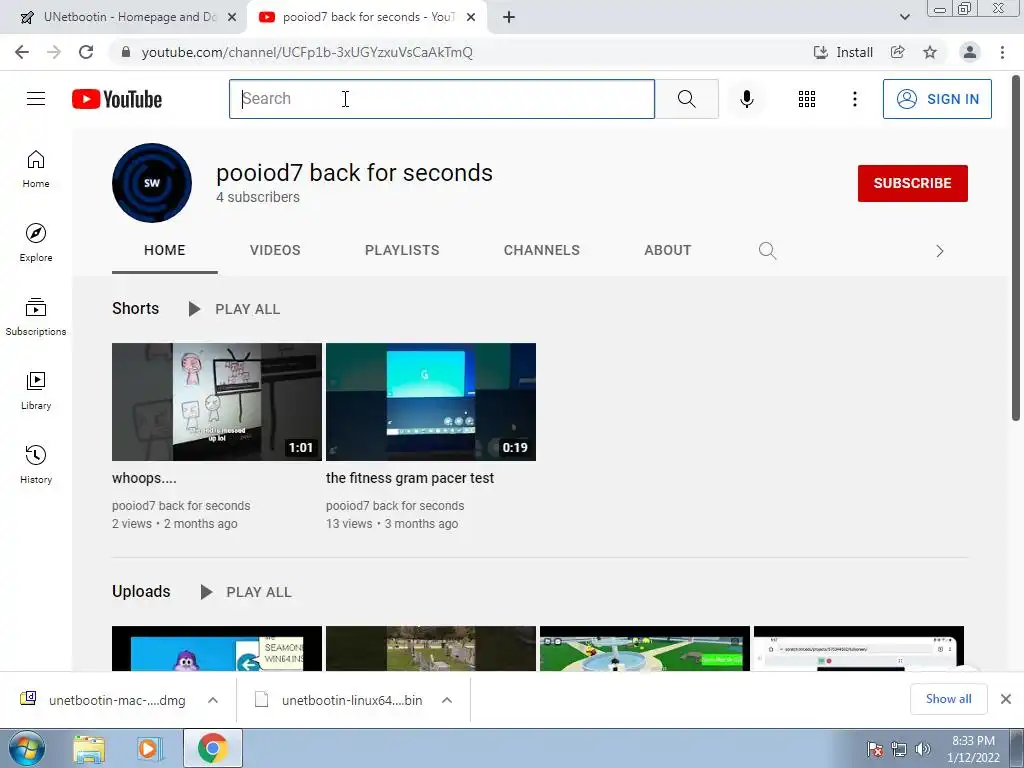Click the Action Center flag icon
Viewport: 1024px width, 768px height.
coord(875,749)
